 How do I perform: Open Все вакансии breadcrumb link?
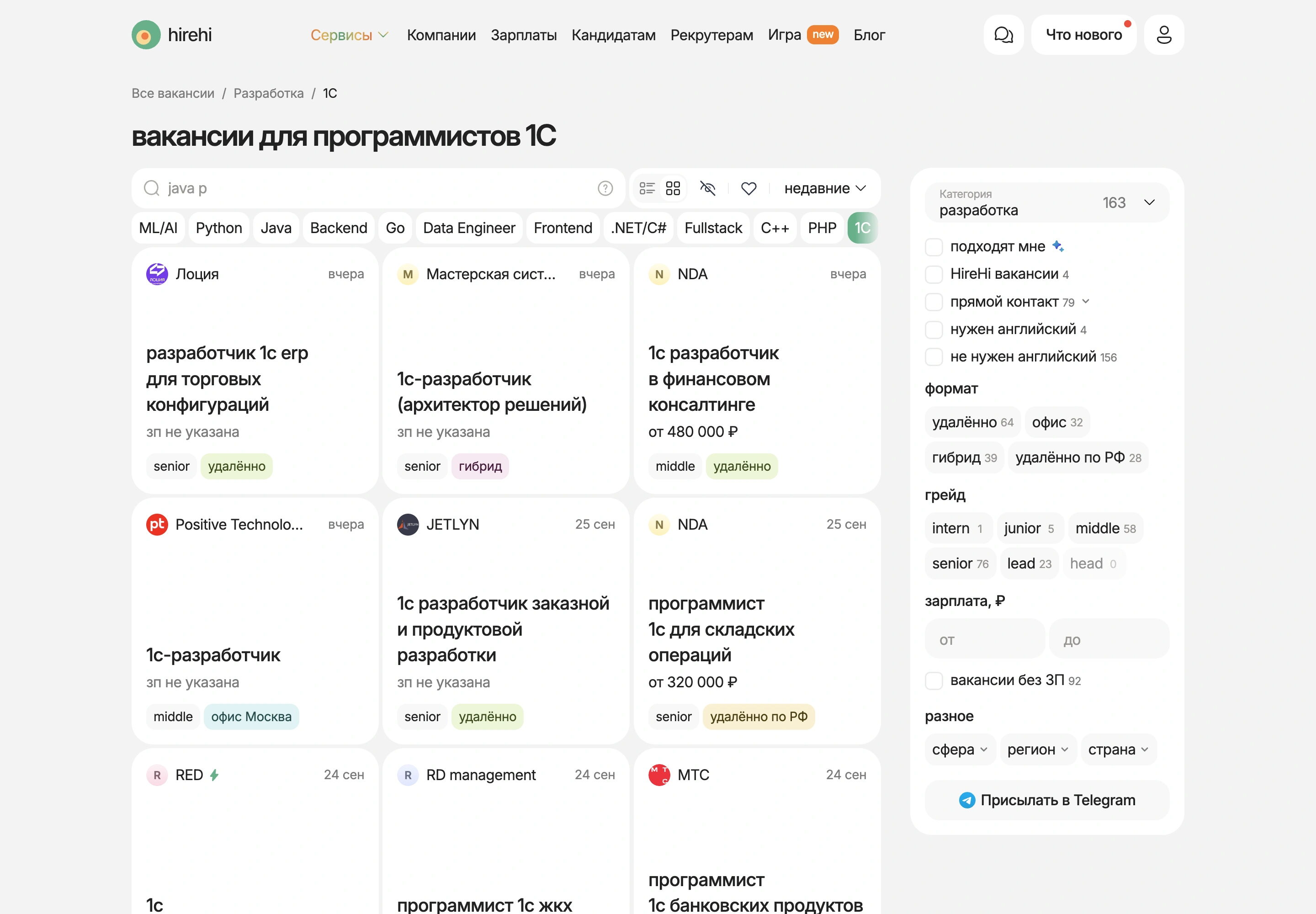pos(173,93)
